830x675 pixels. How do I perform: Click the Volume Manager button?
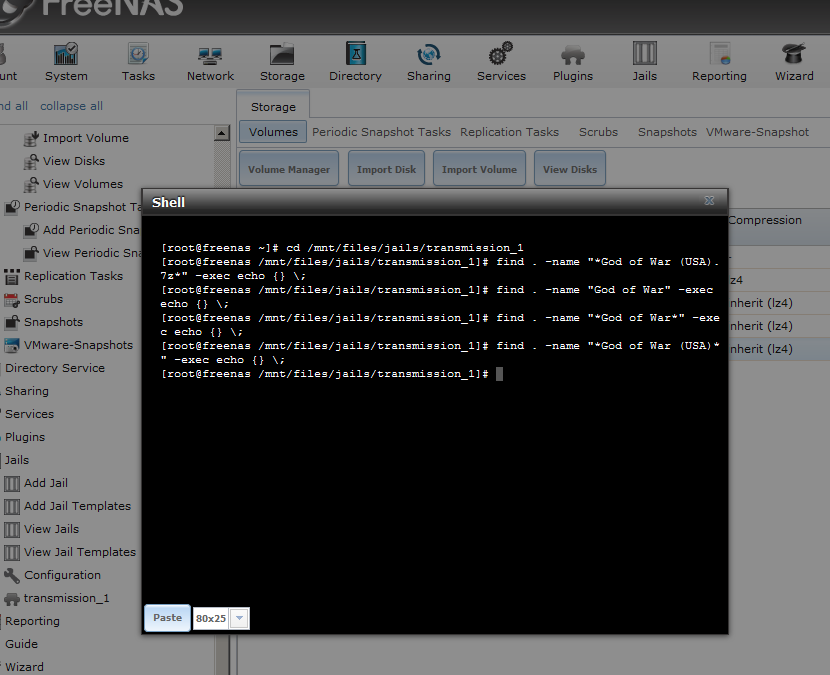[289, 169]
